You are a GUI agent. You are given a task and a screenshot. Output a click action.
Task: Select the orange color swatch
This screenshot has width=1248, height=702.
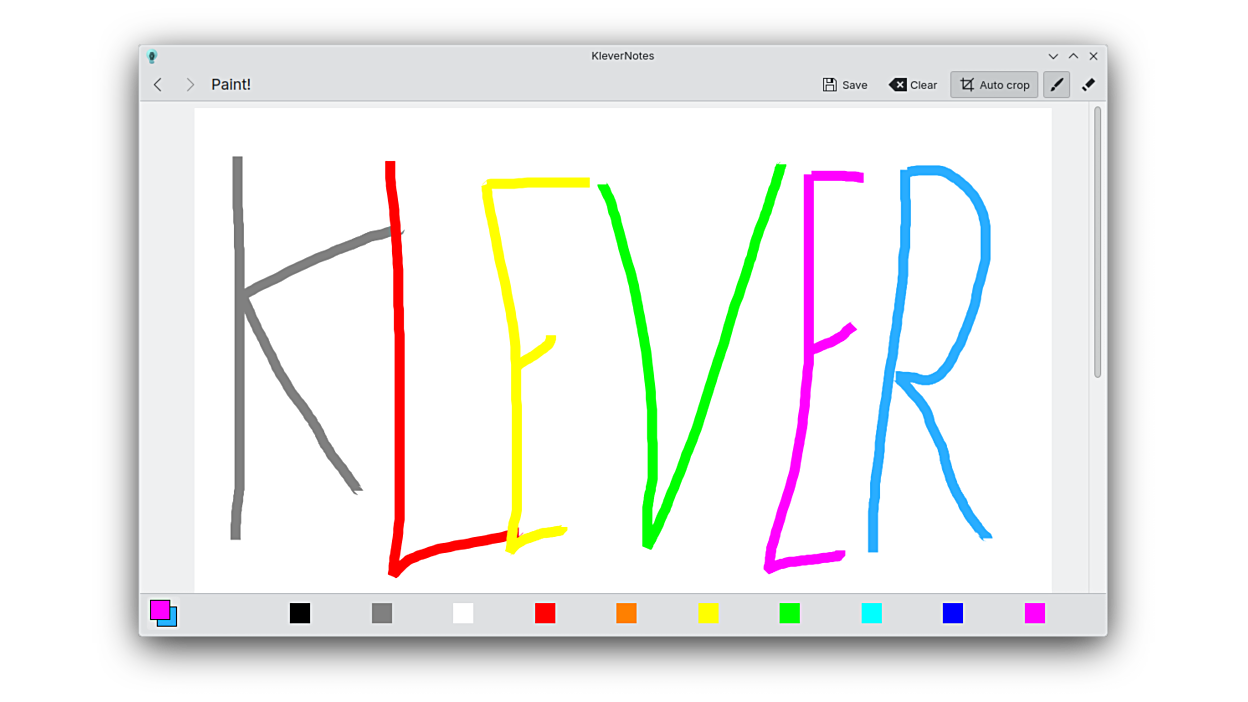pyautogui.click(x=626, y=613)
